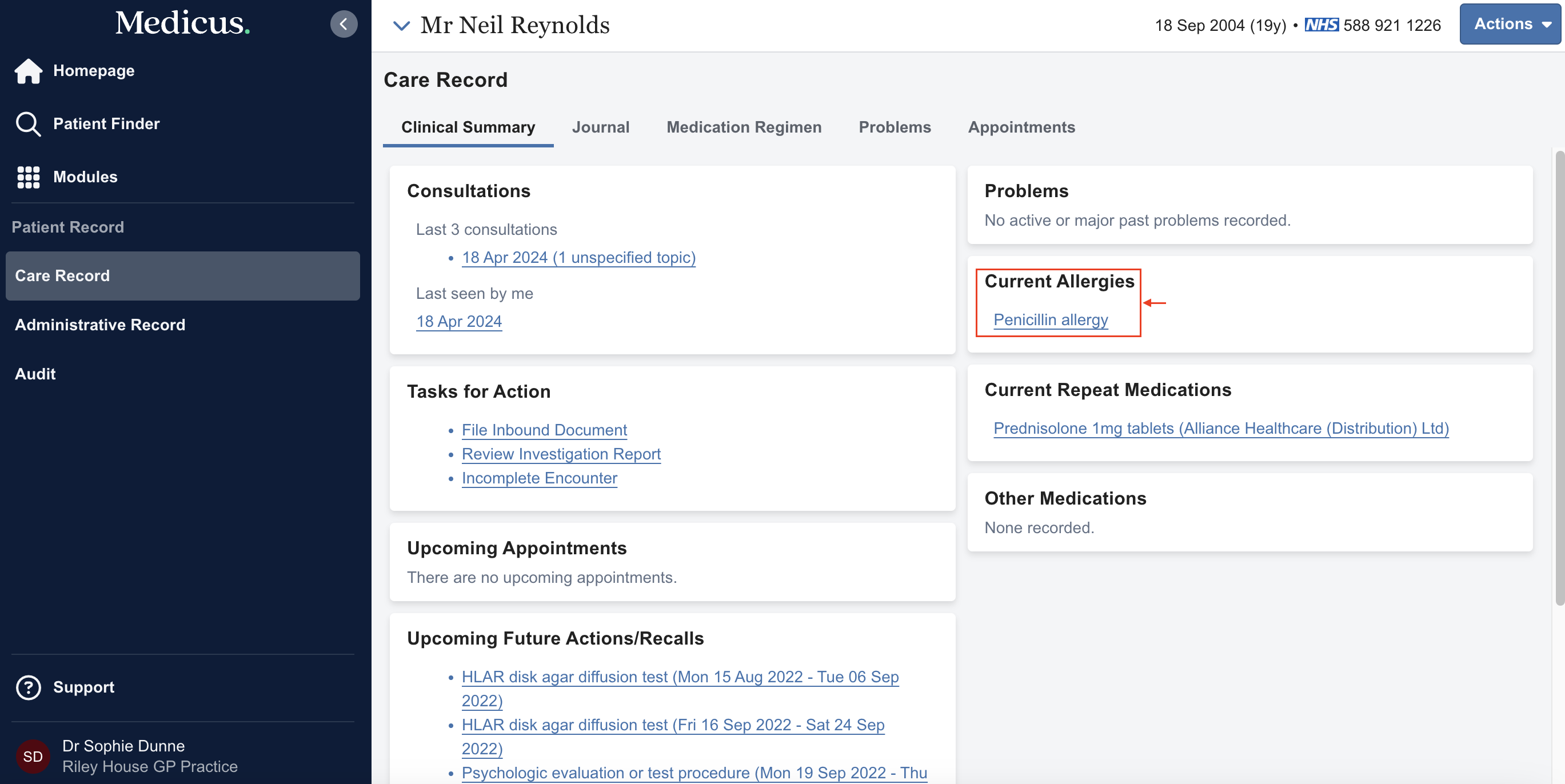The width and height of the screenshot is (1565, 784).
Task: Click the SD user avatar for Dr Sophie Dunne
Action: coord(33,756)
